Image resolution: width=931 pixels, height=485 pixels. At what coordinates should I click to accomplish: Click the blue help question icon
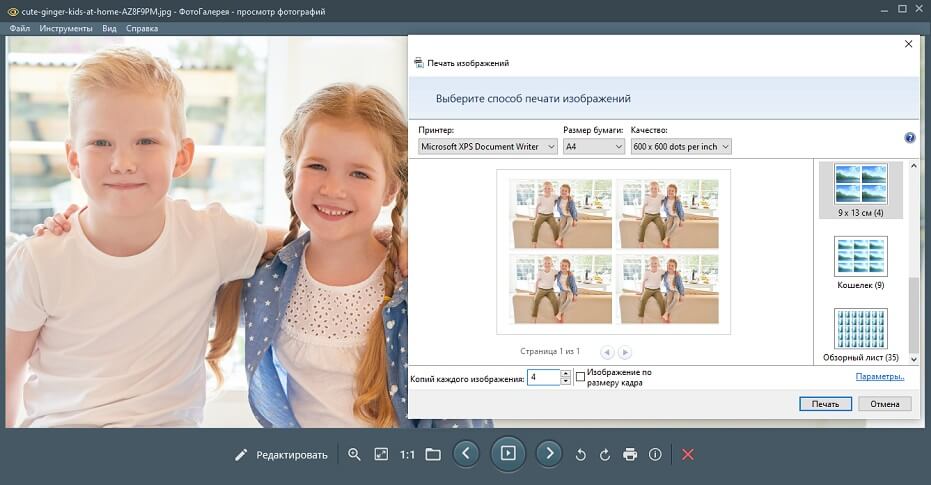pos(910,138)
